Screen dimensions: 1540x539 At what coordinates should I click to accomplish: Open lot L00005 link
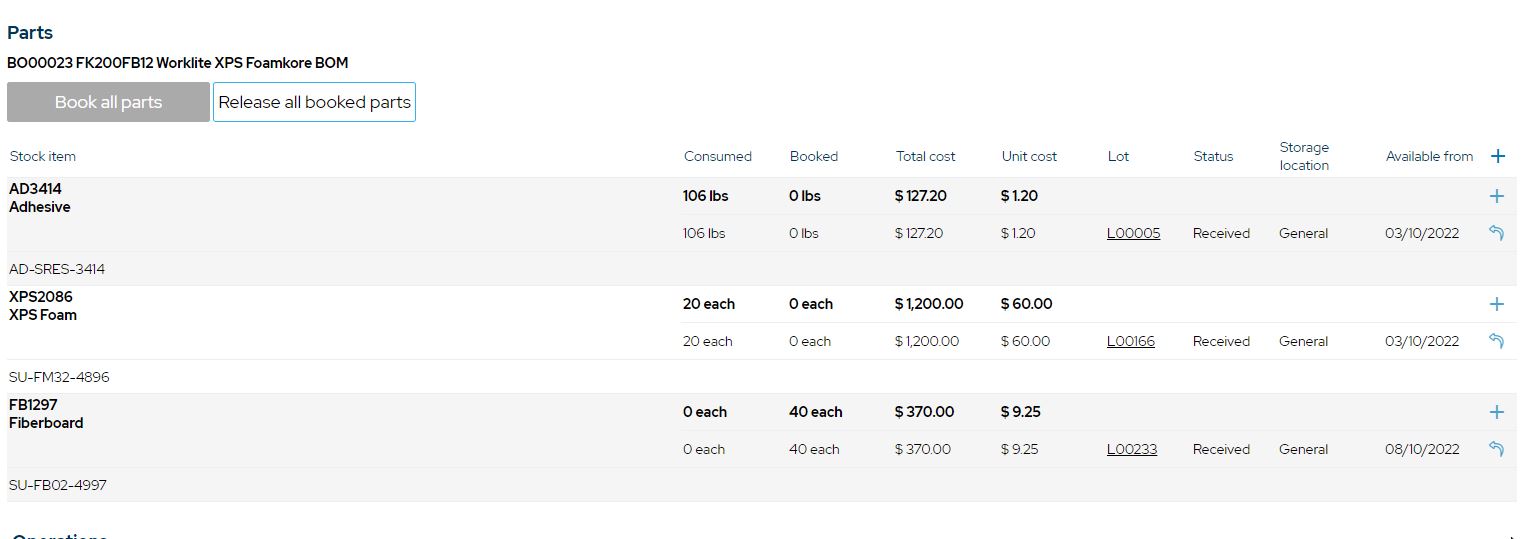click(x=1133, y=233)
